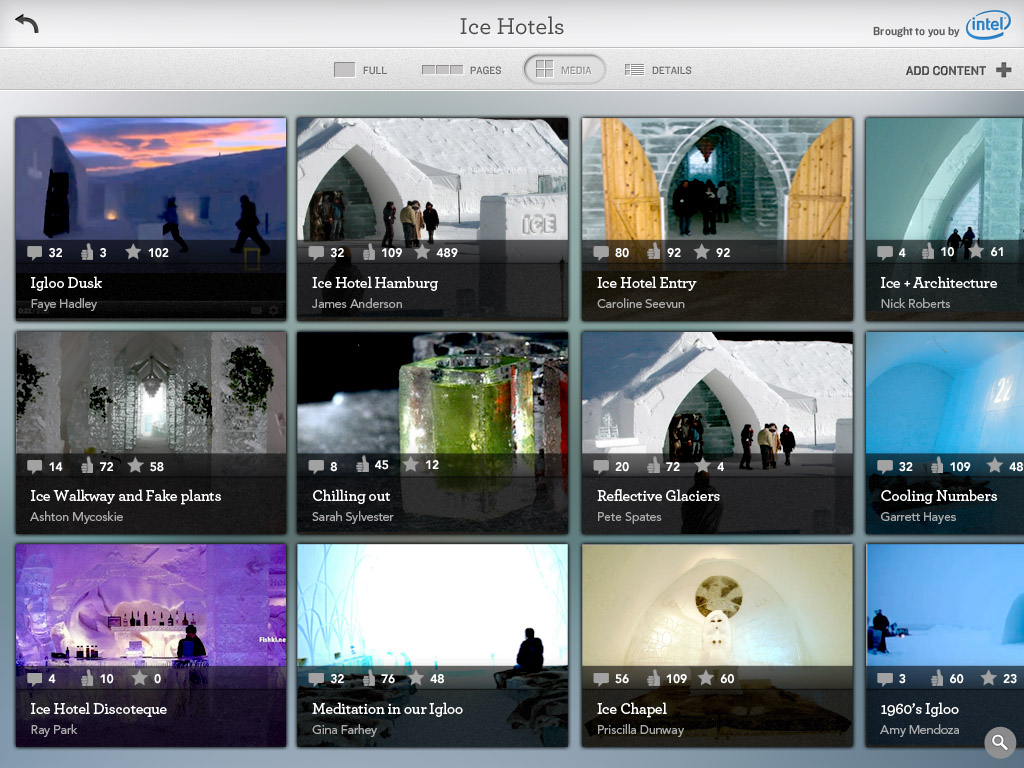
Task: Like Ice Walkway and Fake plants
Action: point(87,466)
